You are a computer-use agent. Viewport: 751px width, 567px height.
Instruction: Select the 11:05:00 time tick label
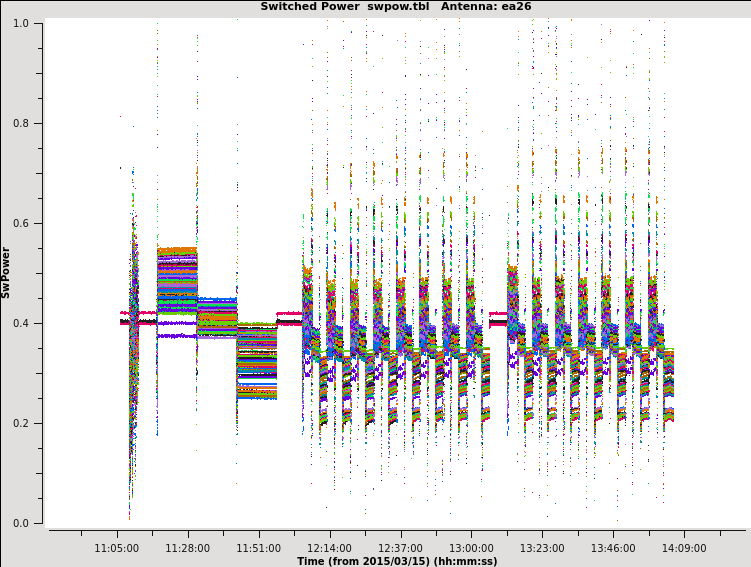(x=117, y=548)
